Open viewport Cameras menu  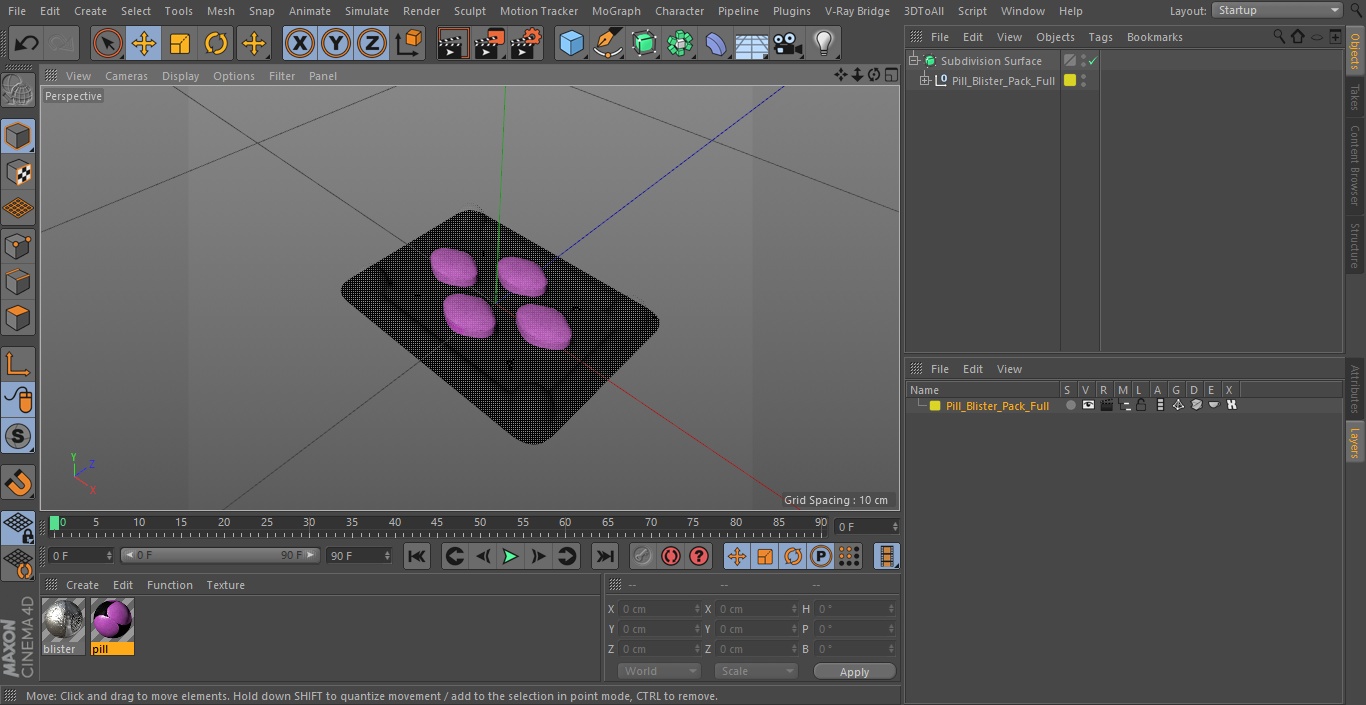click(126, 76)
